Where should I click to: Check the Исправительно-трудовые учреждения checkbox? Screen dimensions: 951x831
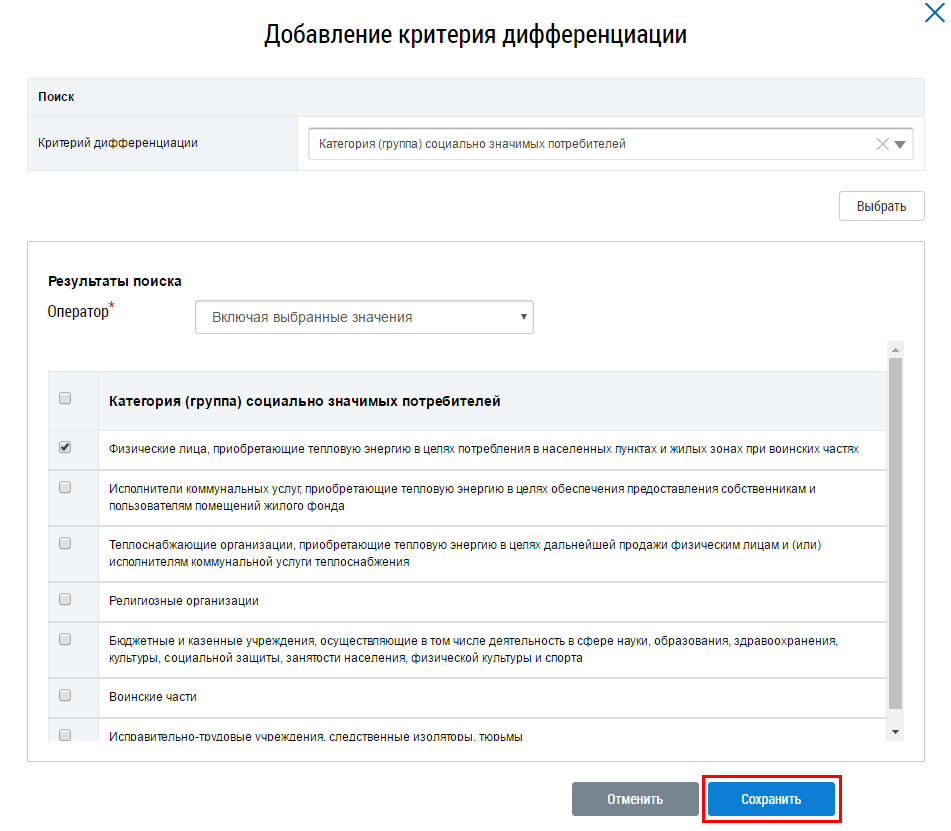66,735
